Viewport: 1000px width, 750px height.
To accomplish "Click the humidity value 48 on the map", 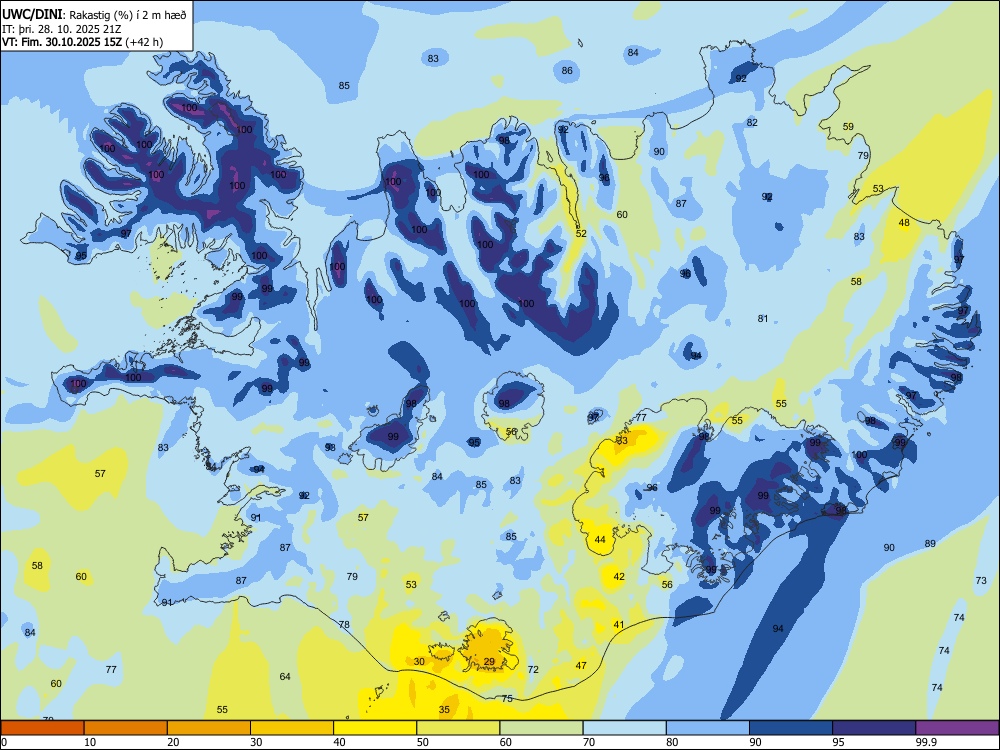I will [x=904, y=223].
